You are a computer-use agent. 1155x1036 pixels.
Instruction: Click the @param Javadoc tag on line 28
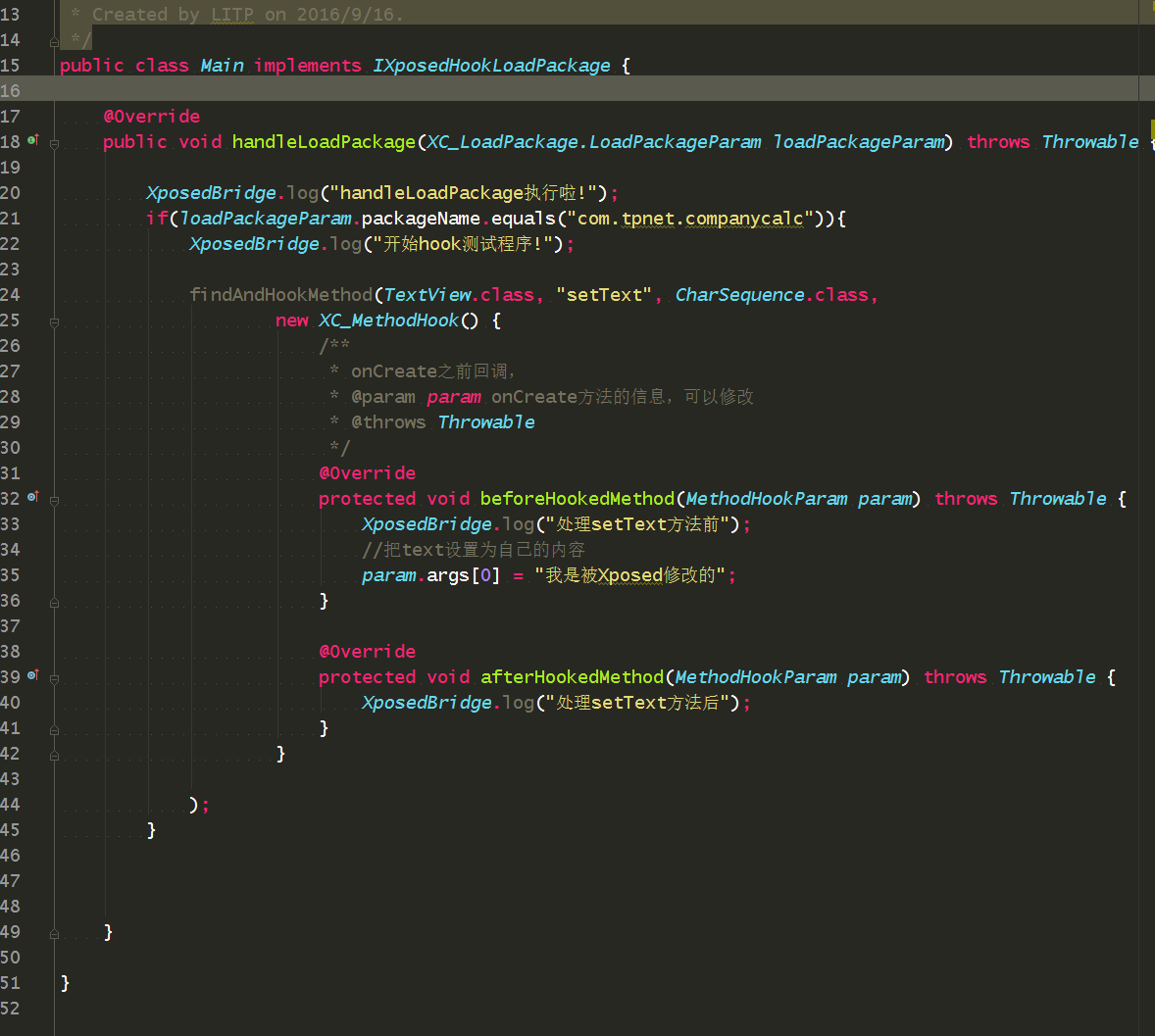coord(383,397)
